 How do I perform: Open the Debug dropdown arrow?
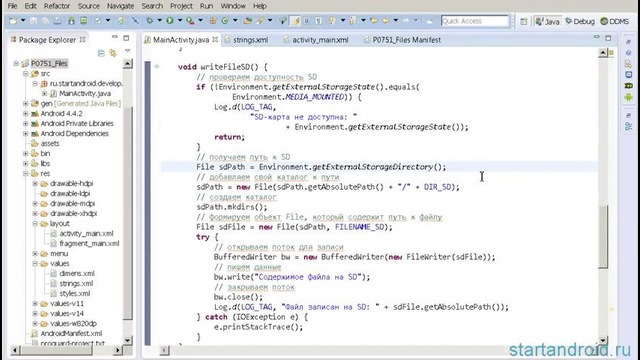coord(160,21)
